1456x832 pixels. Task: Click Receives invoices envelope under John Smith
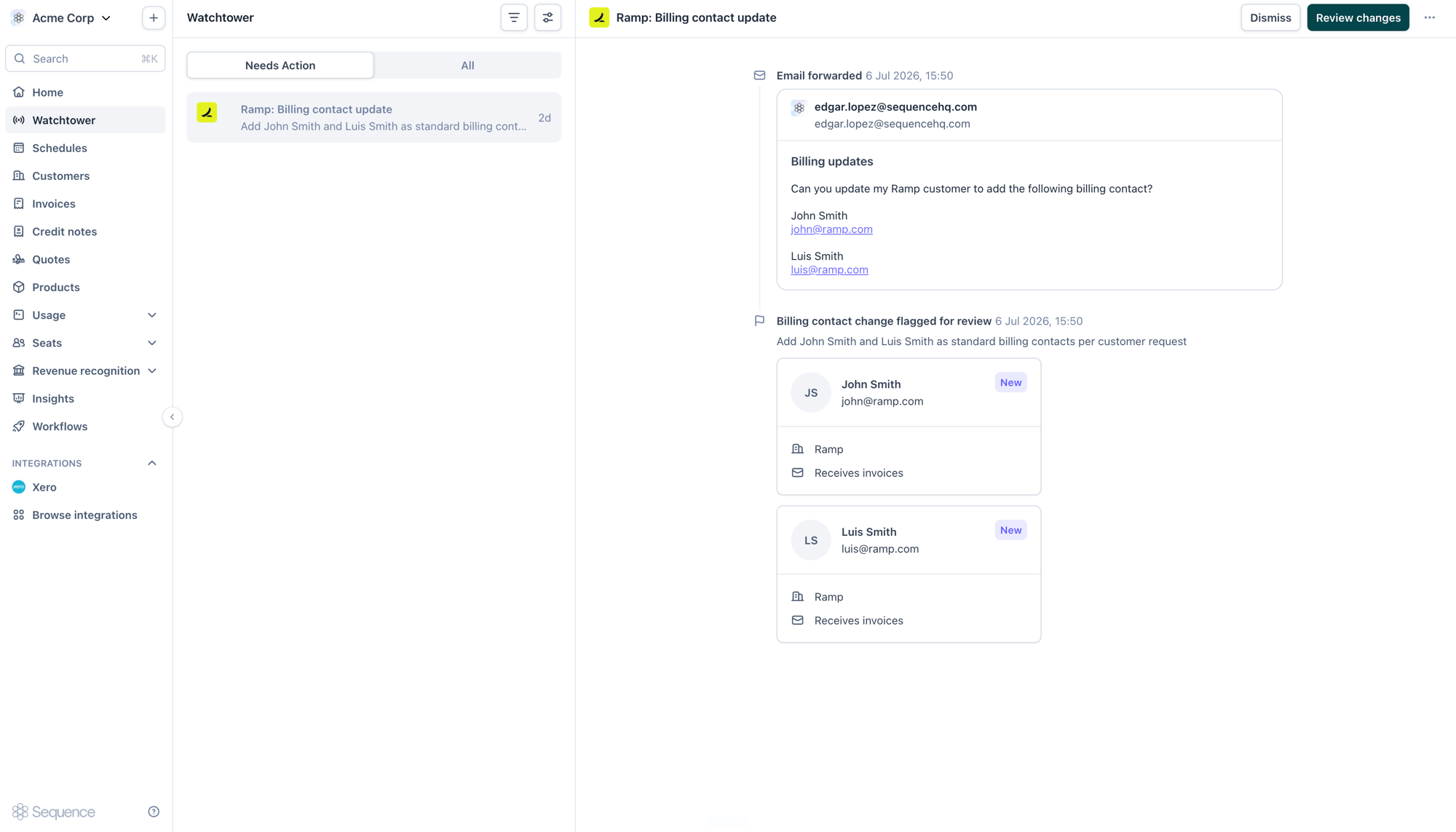798,473
